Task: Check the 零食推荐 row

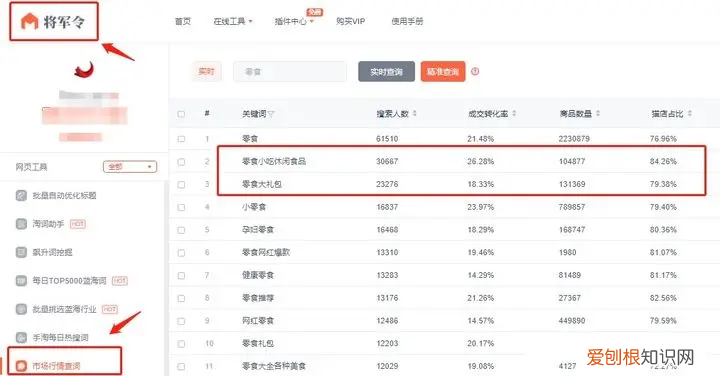Action: click(x=181, y=298)
